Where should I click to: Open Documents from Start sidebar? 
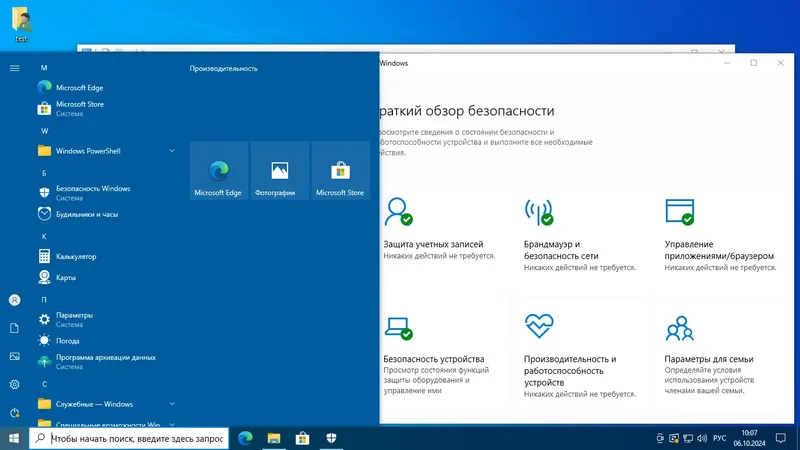[14, 328]
